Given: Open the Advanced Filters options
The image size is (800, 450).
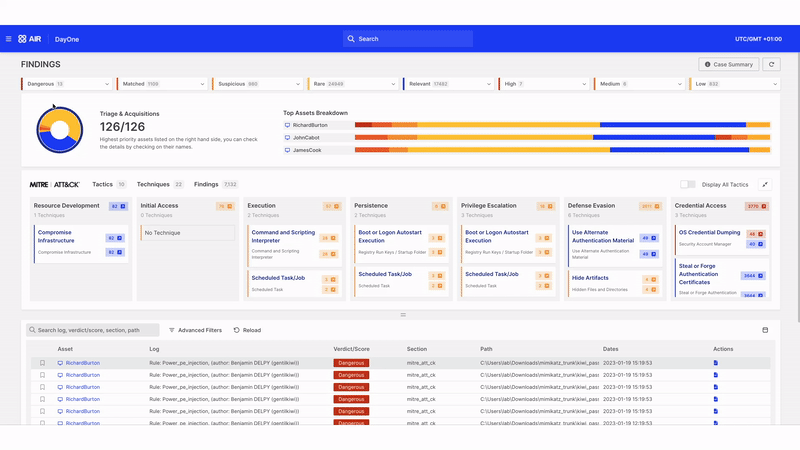Looking at the screenshot, I should coord(195,330).
